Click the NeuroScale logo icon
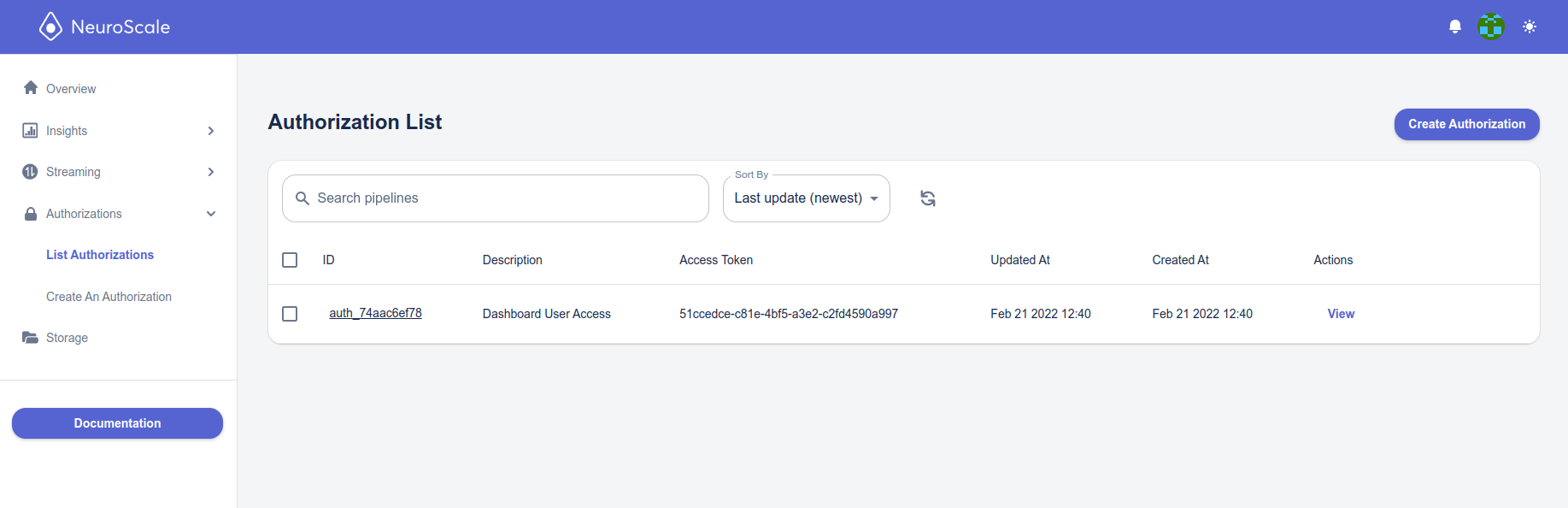The height and width of the screenshot is (508, 1568). click(50, 27)
